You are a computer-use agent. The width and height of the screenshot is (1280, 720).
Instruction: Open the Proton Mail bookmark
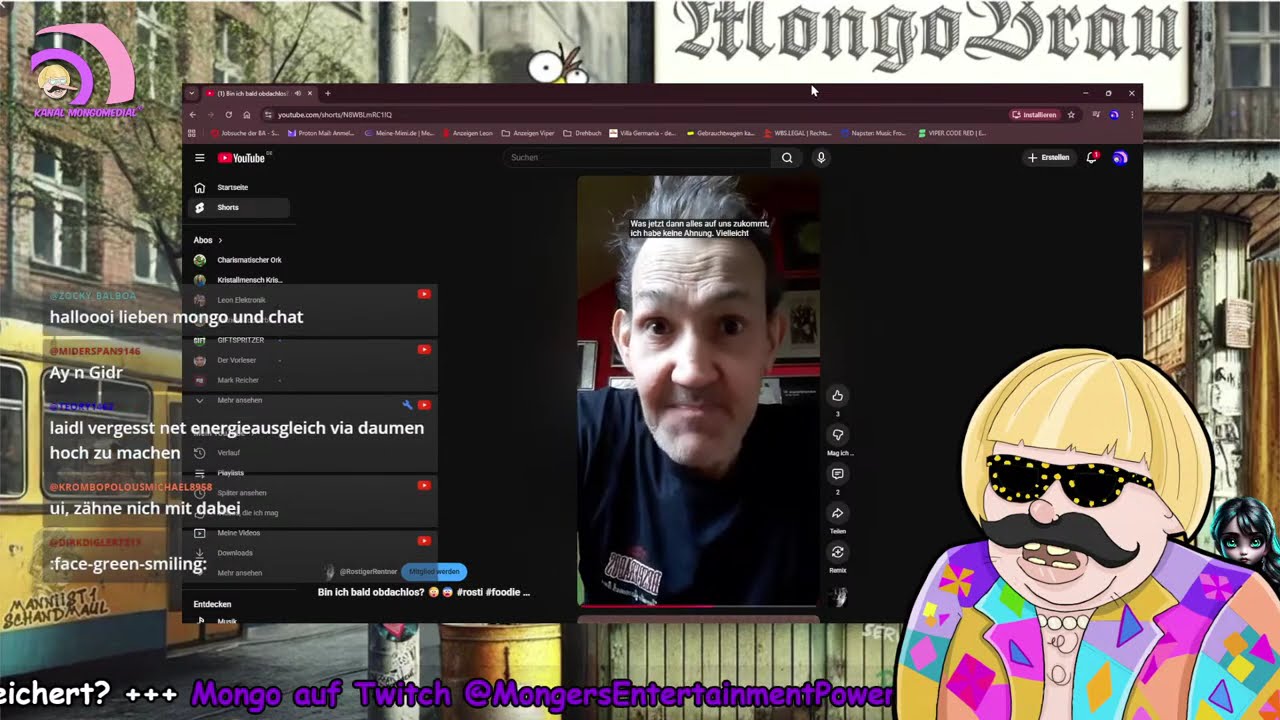tap(321, 133)
